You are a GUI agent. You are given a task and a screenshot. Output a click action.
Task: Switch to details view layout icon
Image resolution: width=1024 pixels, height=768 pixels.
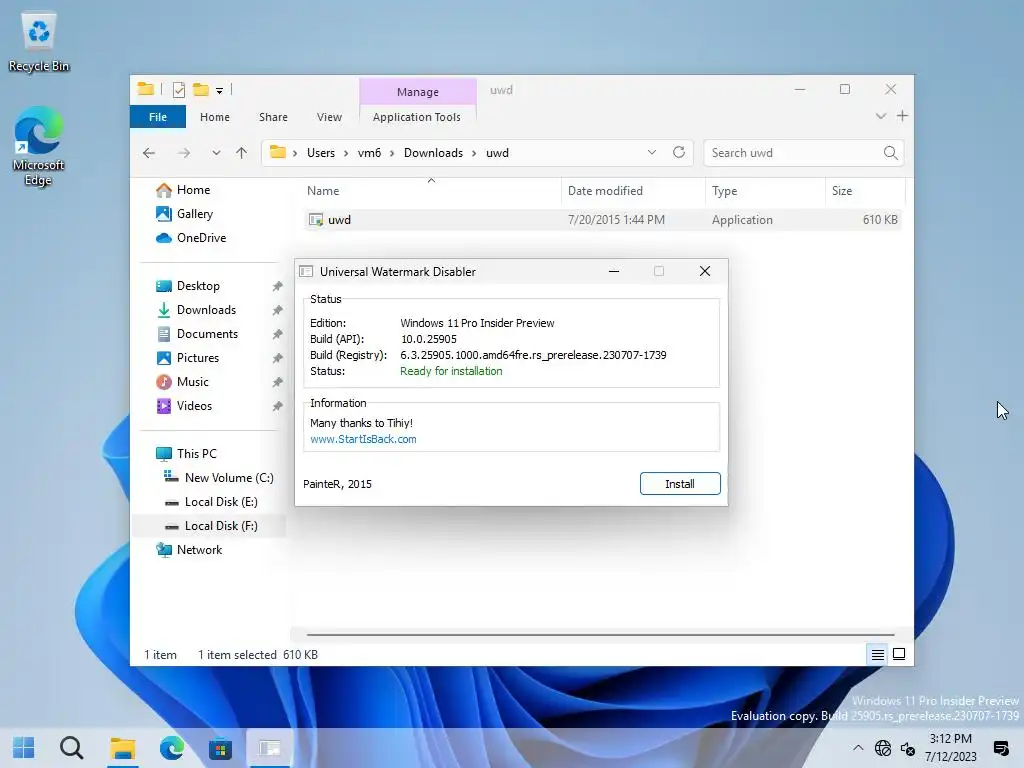pyautogui.click(x=878, y=654)
